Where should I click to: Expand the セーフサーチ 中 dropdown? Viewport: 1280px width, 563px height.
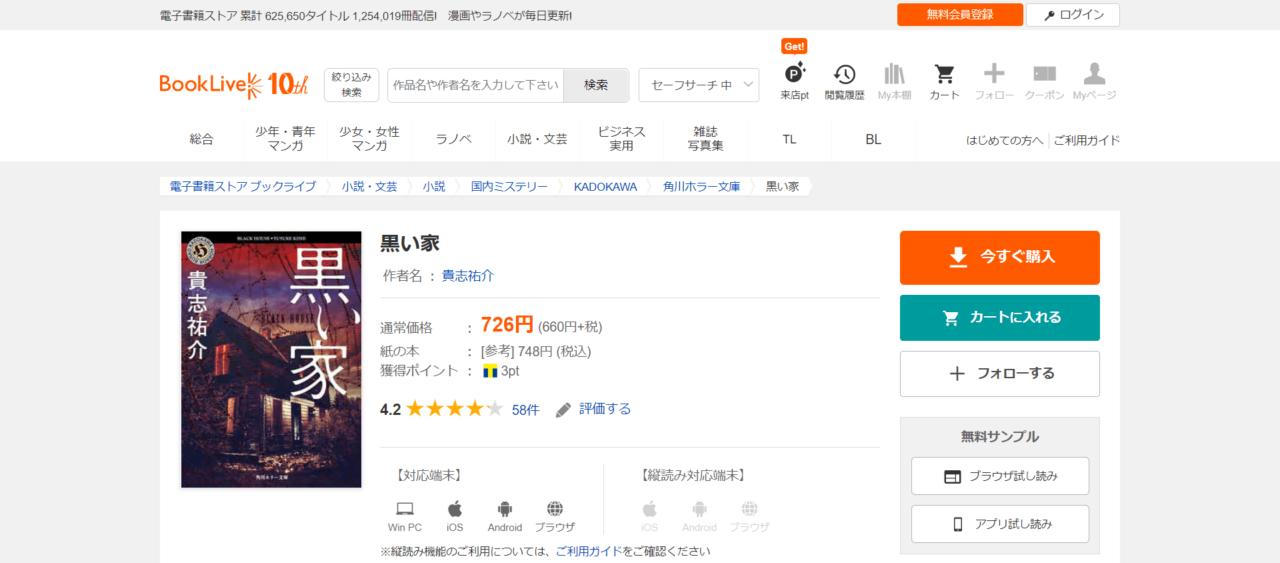coord(698,85)
